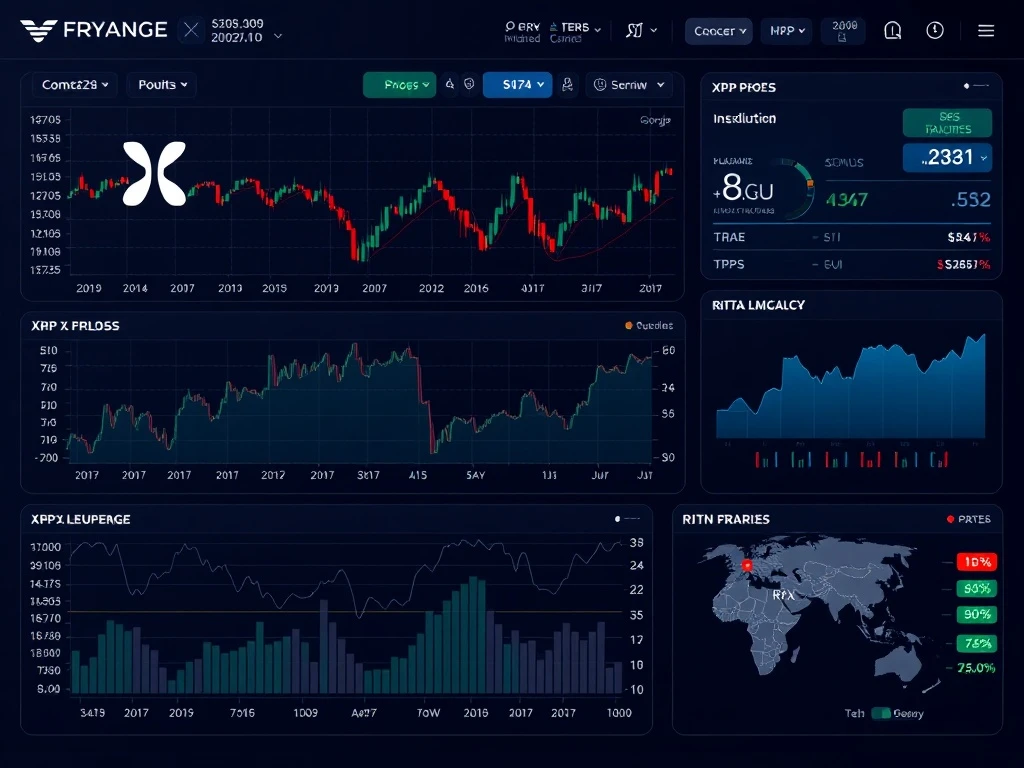The image size is (1024, 768).
Task: Click the red map marker on Europe
Action: tap(747, 566)
